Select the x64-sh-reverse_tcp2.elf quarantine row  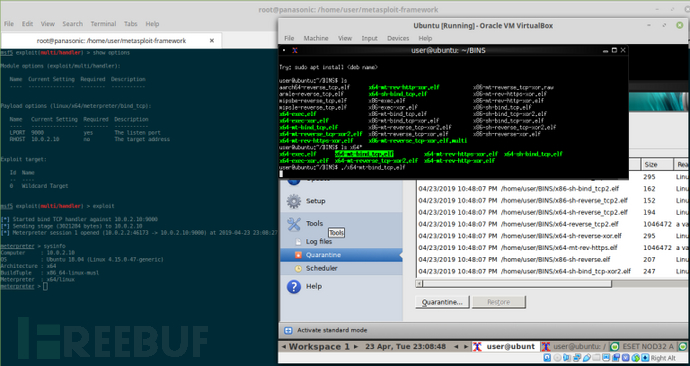click(553, 212)
